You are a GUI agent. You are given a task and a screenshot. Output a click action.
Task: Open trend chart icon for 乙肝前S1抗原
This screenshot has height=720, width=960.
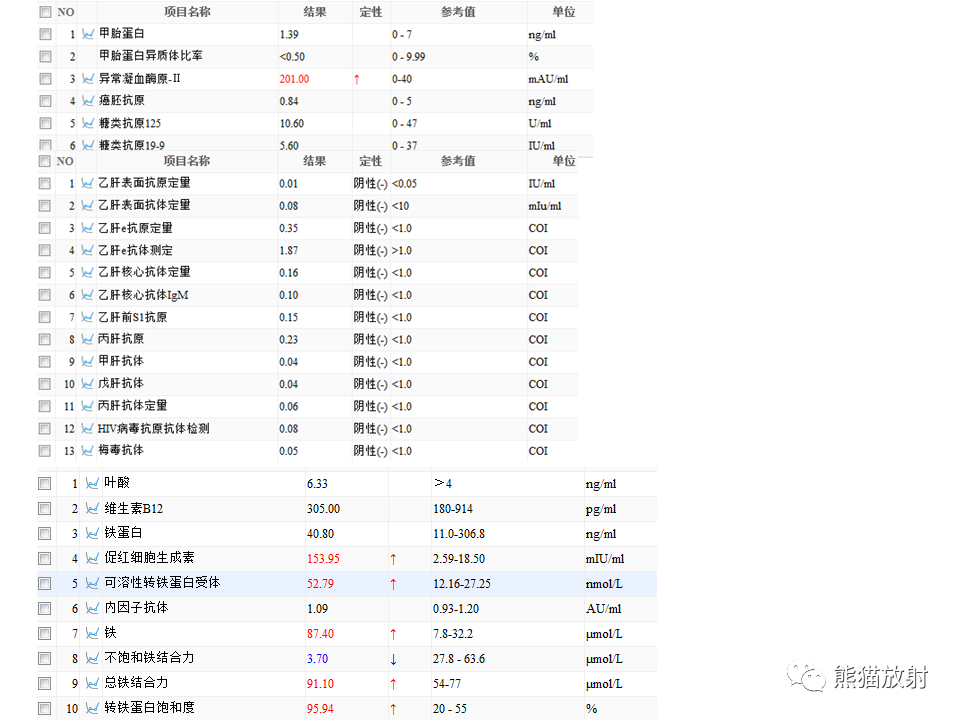click(x=88, y=317)
